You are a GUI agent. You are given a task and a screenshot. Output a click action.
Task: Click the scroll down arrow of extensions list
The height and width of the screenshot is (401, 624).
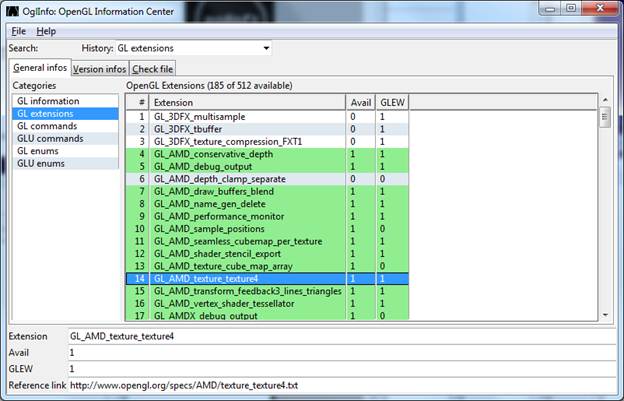pyautogui.click(x=604, y=314)
